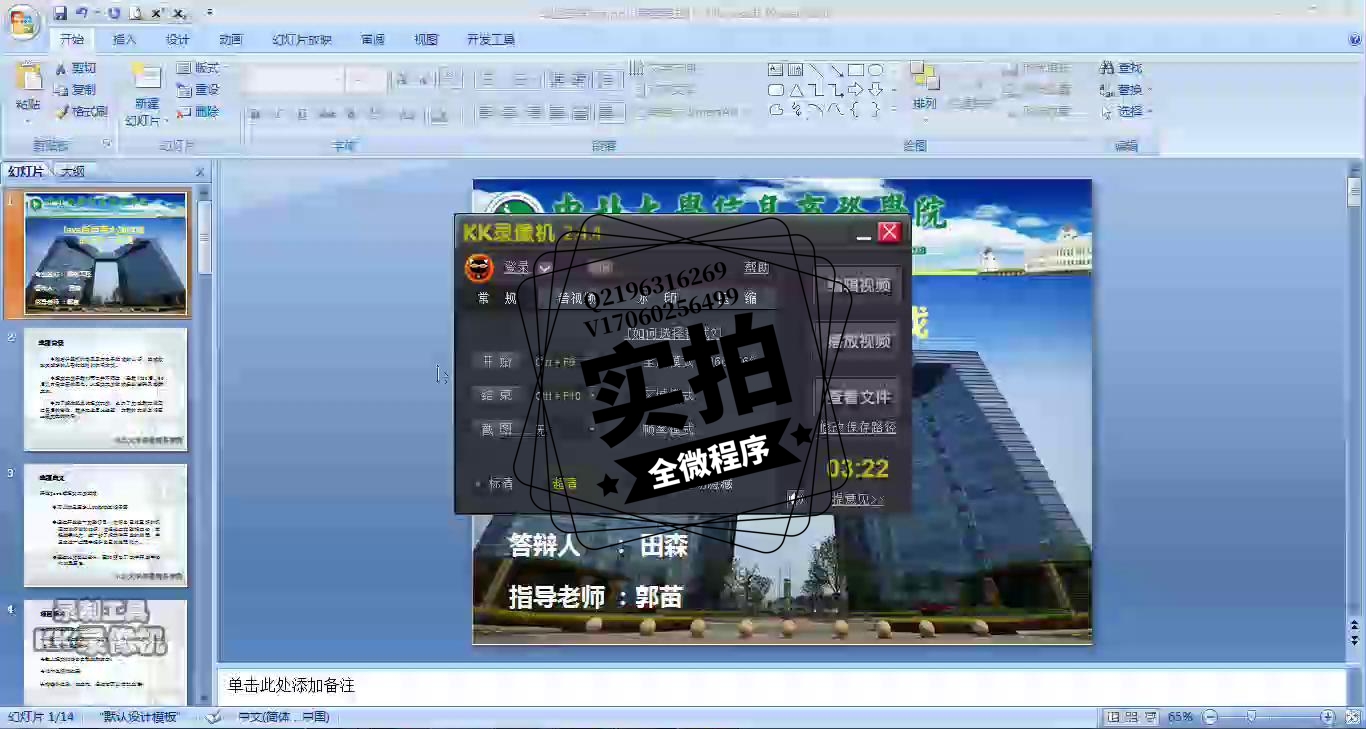Click the spell check icon in status bar
Viewport: 1366px width, 729px height.
click(x=213, y=717)
